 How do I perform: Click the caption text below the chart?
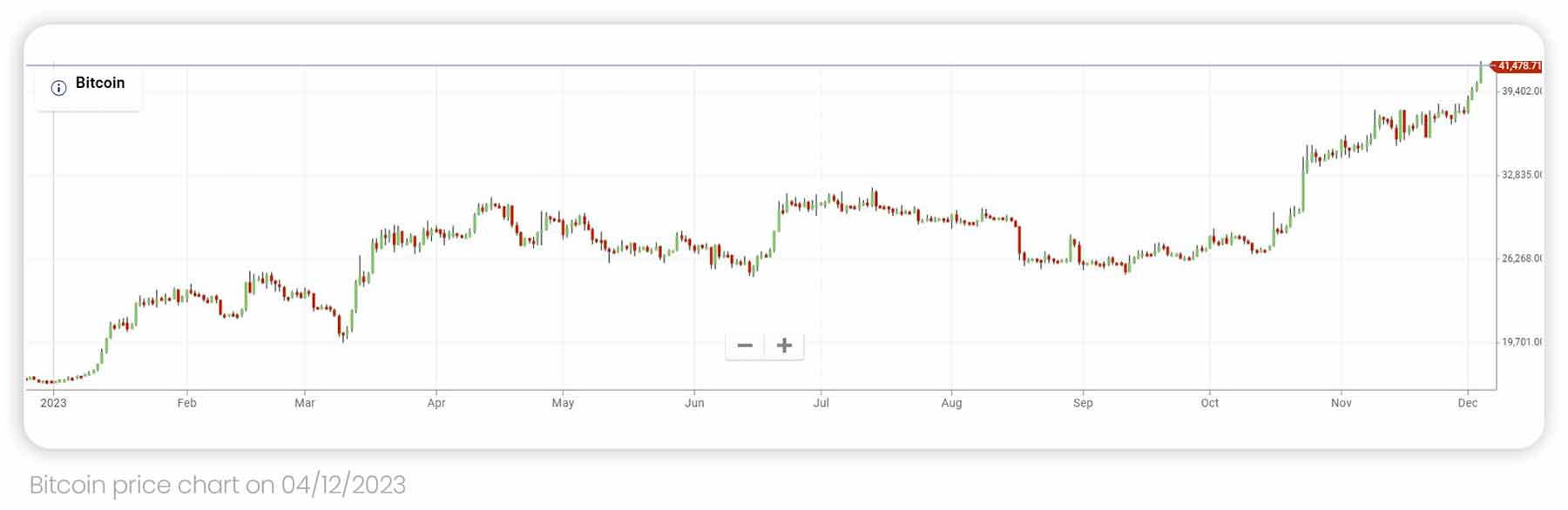pyautogui.click(x=219, y=485)
